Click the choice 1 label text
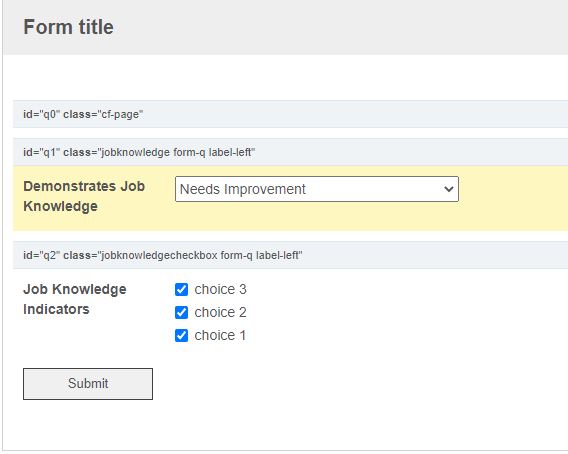 [x=220, y=336]
